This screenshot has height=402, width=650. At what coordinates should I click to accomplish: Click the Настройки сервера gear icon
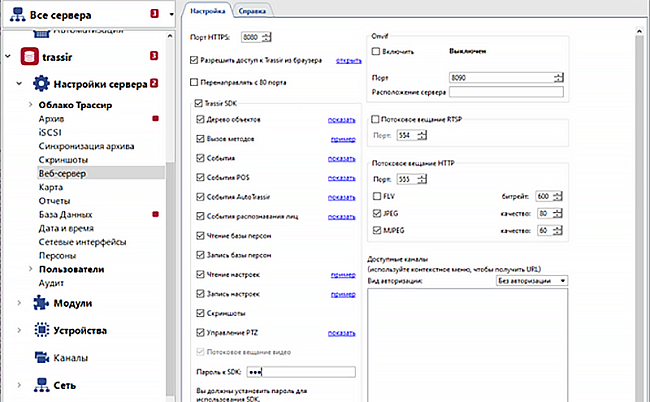click(x=41, y=83)
